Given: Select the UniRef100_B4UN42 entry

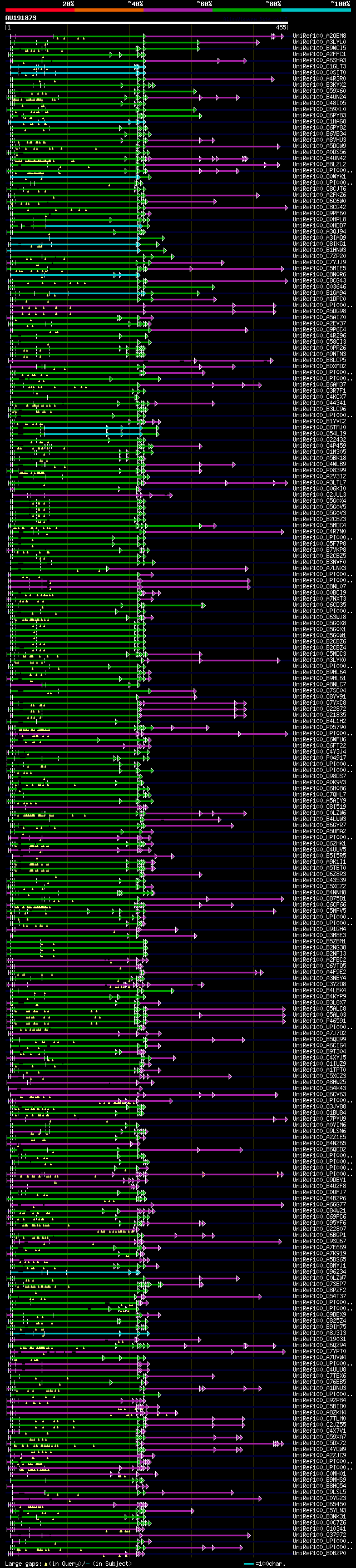Looking at the screenshot, I should click(x=319, y=159).
